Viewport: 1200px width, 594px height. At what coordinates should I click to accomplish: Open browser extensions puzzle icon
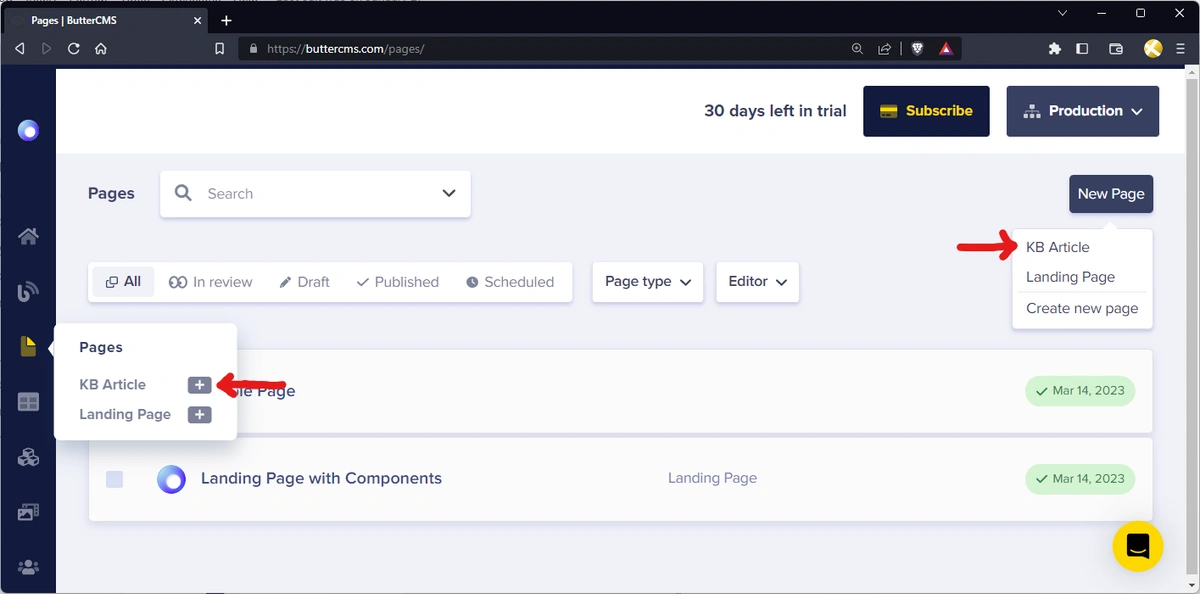pos(1054,48)
